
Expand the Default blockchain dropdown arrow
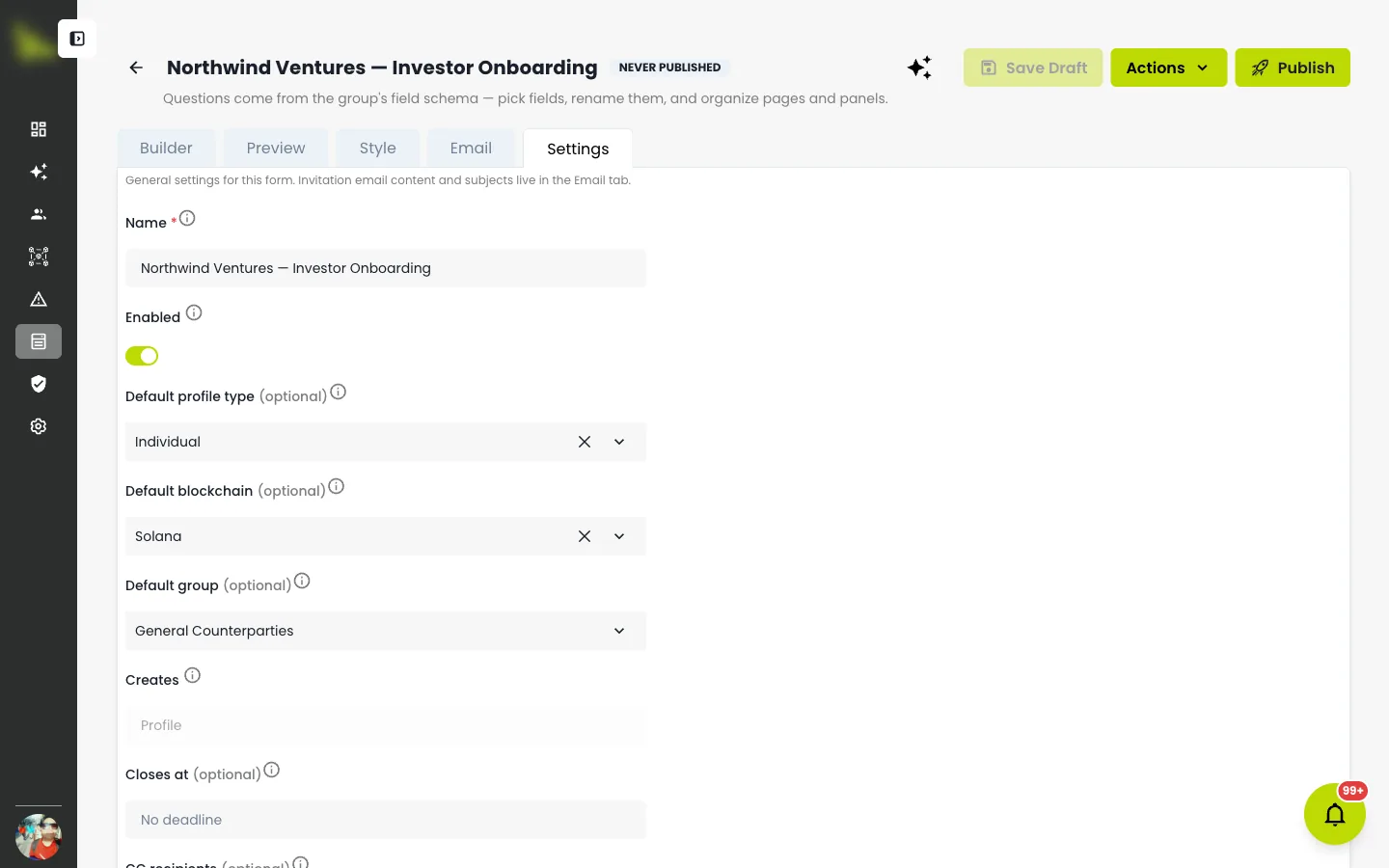point(619,536)
